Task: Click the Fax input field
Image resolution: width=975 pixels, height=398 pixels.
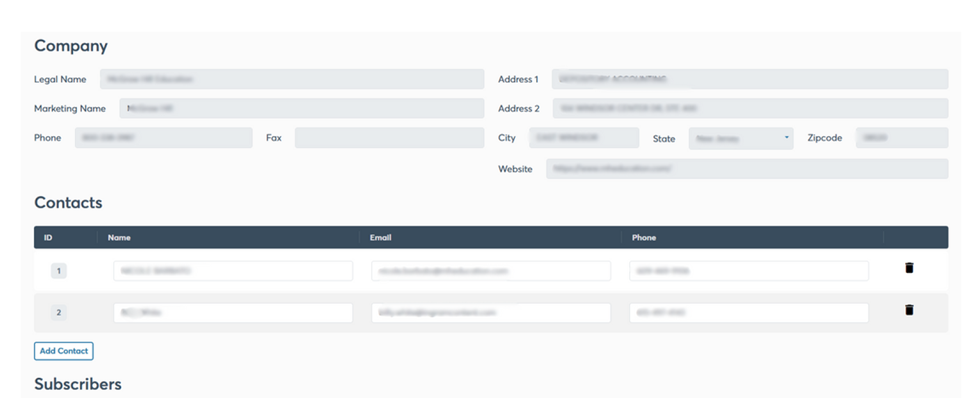Action: (x=389, y=137)
